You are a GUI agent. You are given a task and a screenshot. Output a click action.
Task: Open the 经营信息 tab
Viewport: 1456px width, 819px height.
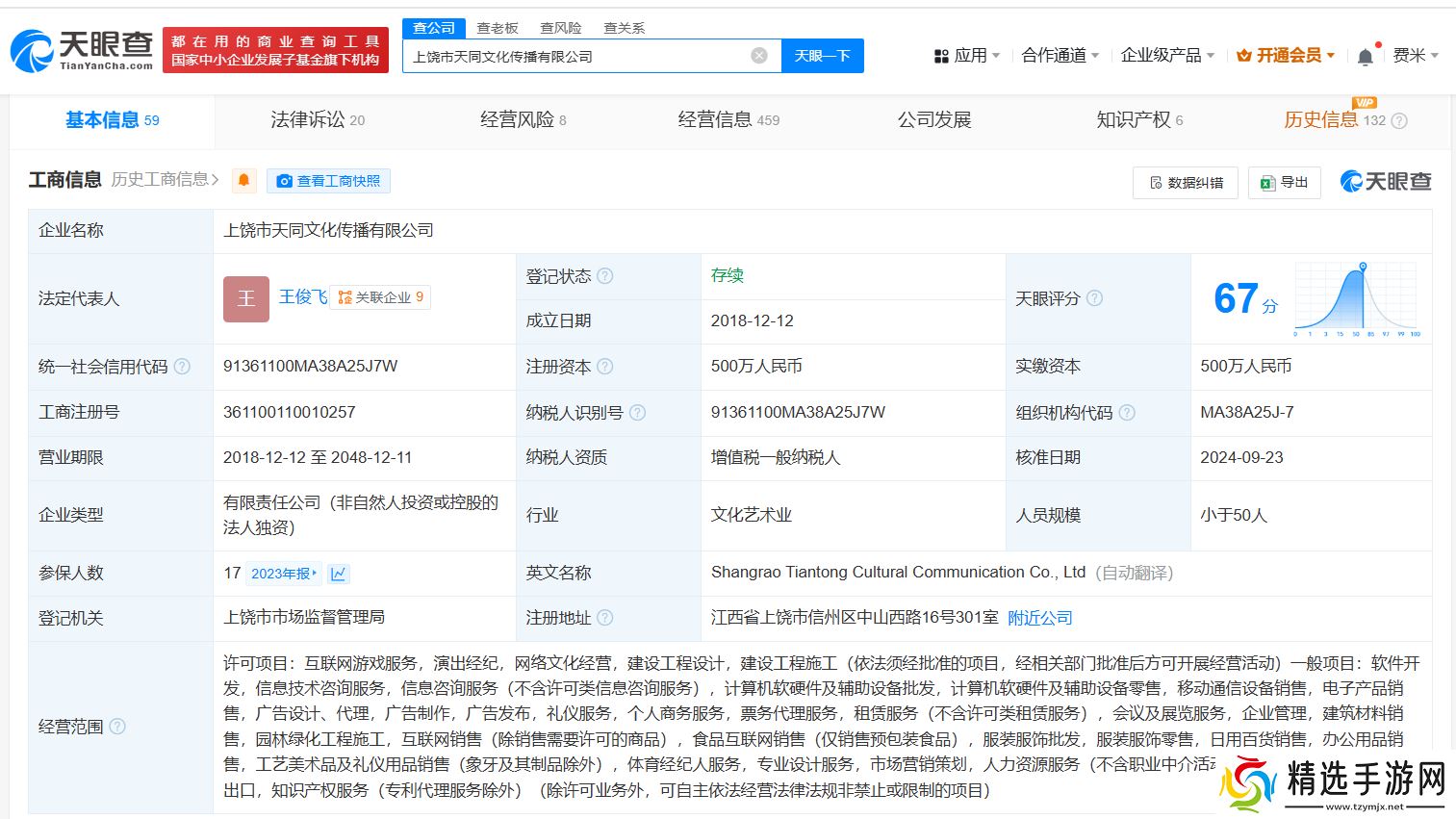point(717,119)
